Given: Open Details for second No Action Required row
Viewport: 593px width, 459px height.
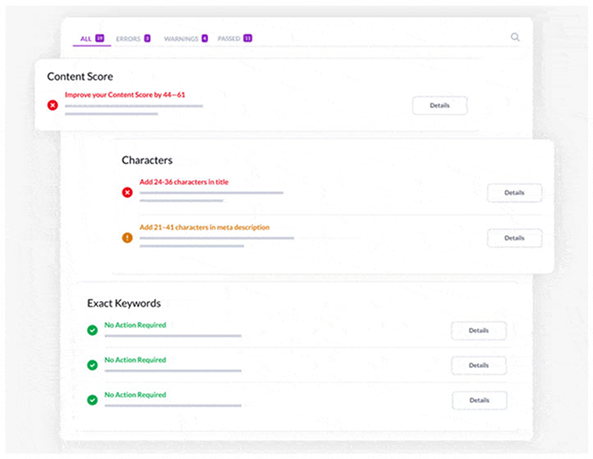Looking at the screenshot, I should [x=479, y=365].
